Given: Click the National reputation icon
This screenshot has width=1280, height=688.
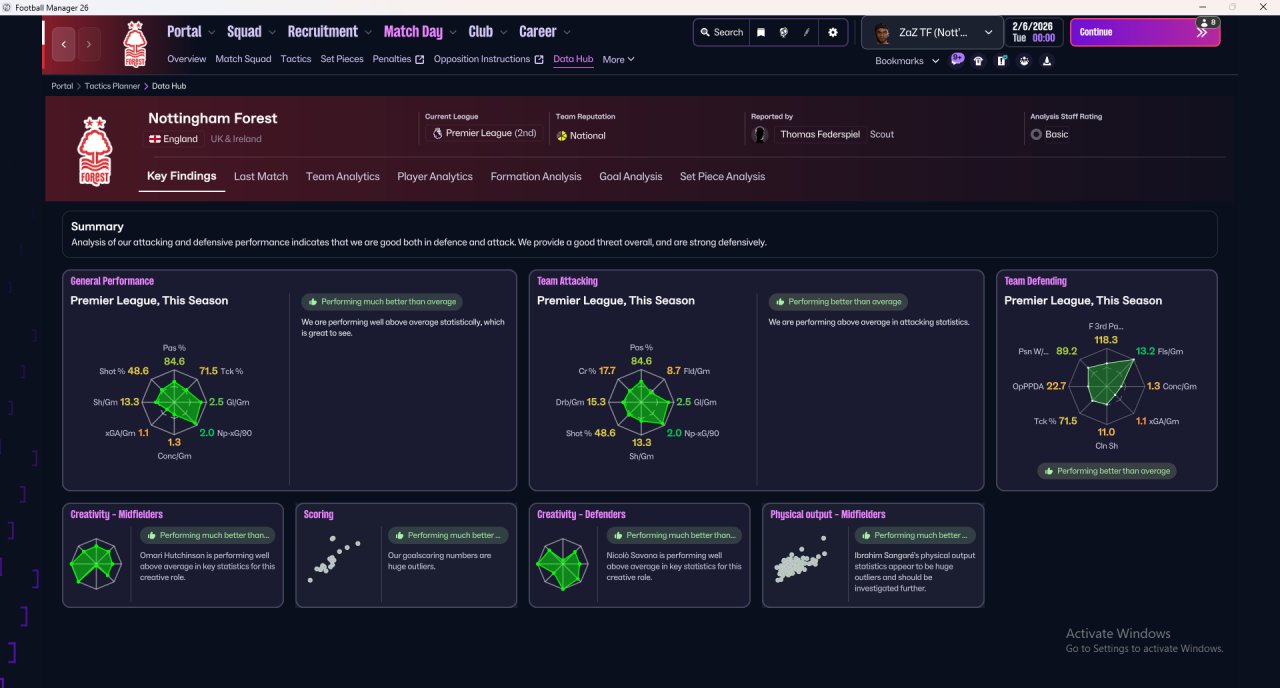Looking at the screenshot, I should tap(562, 135).
